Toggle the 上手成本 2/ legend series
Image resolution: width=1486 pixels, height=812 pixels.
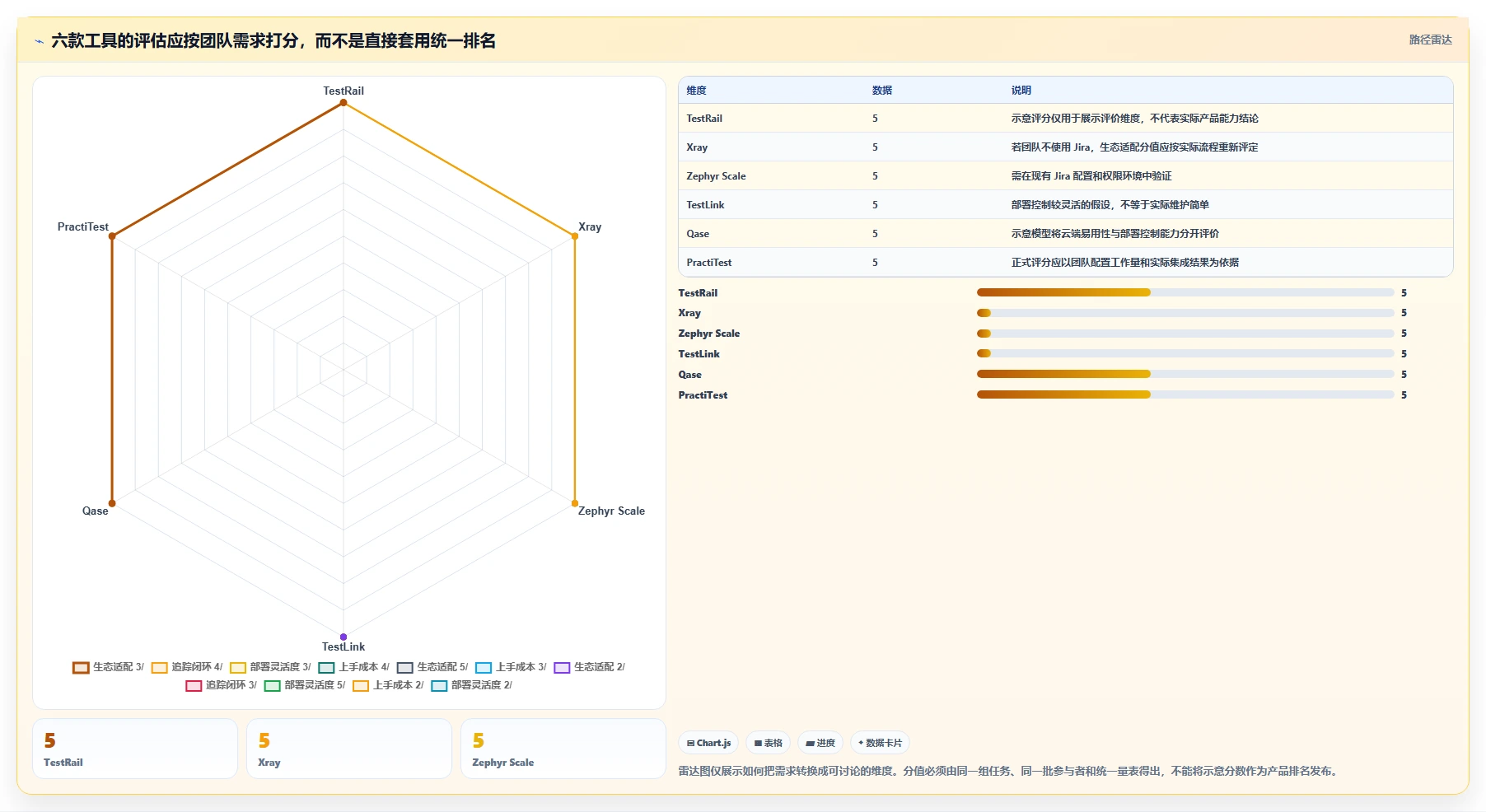point(388,685)
